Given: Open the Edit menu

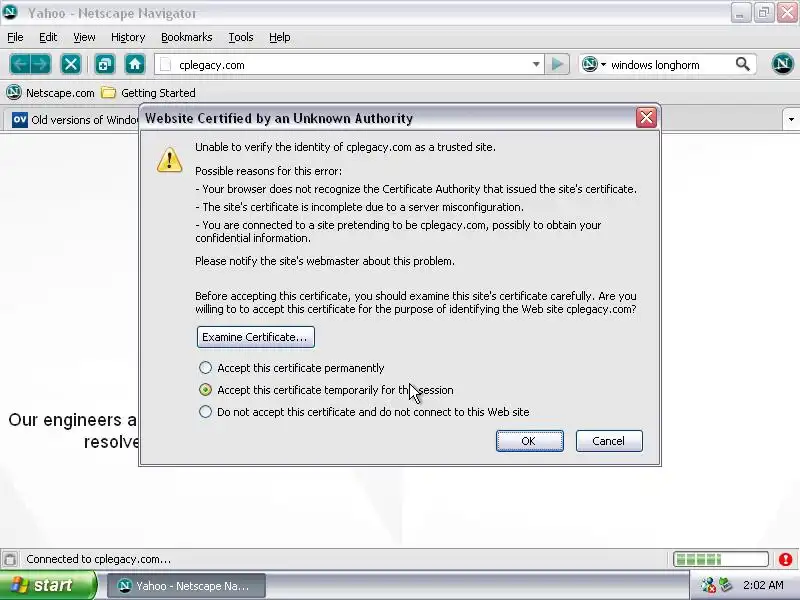Looking at the screenshot, I should (48, 37).
